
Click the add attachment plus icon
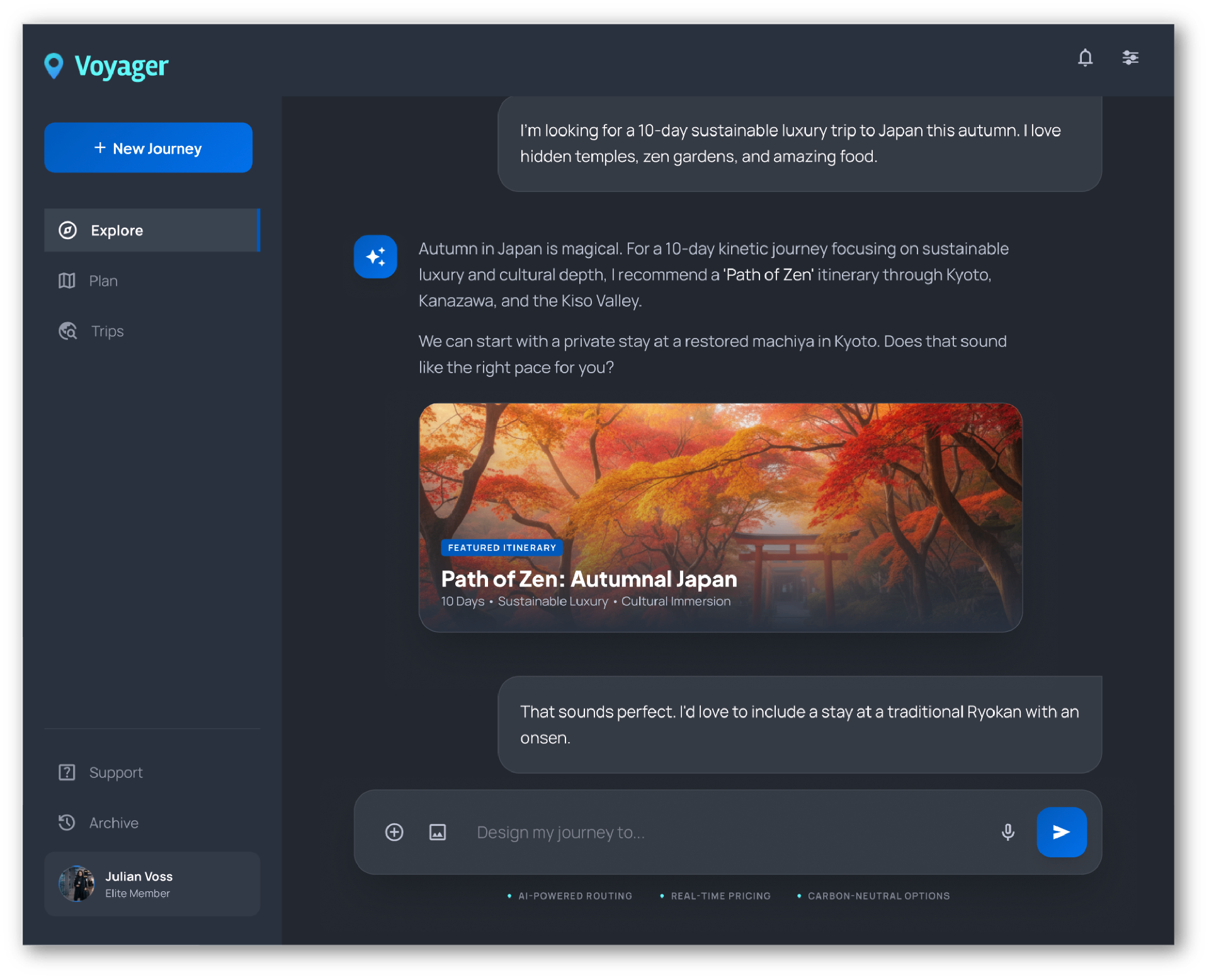click(394, 832)
